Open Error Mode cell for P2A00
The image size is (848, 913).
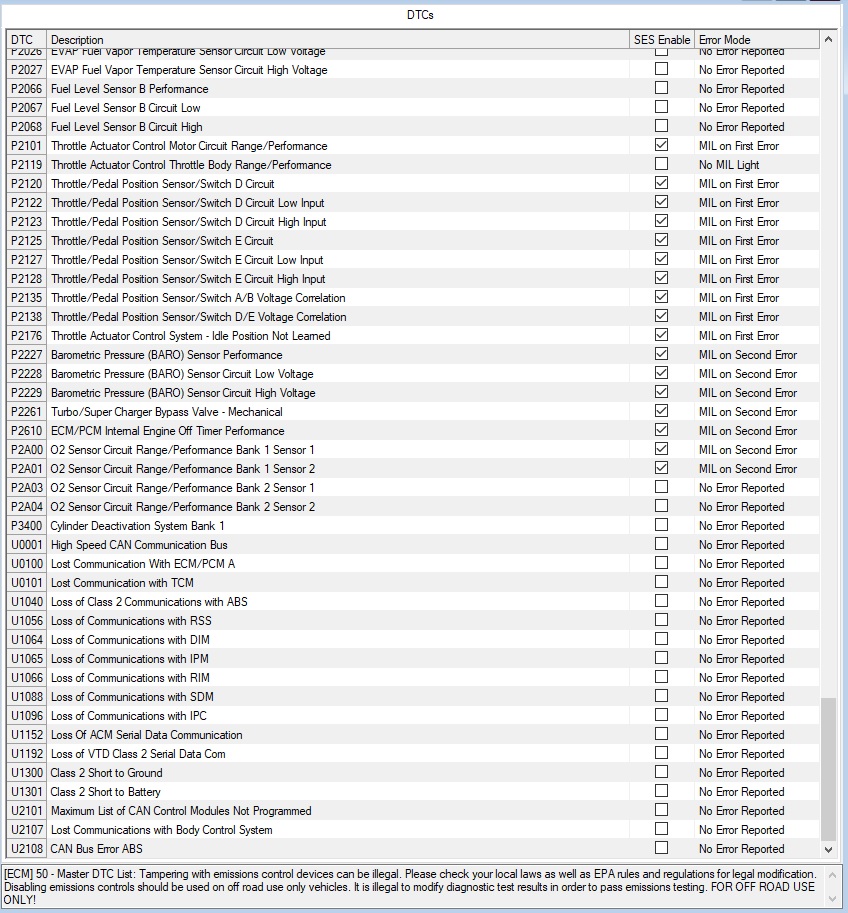[x=757, y=450]
